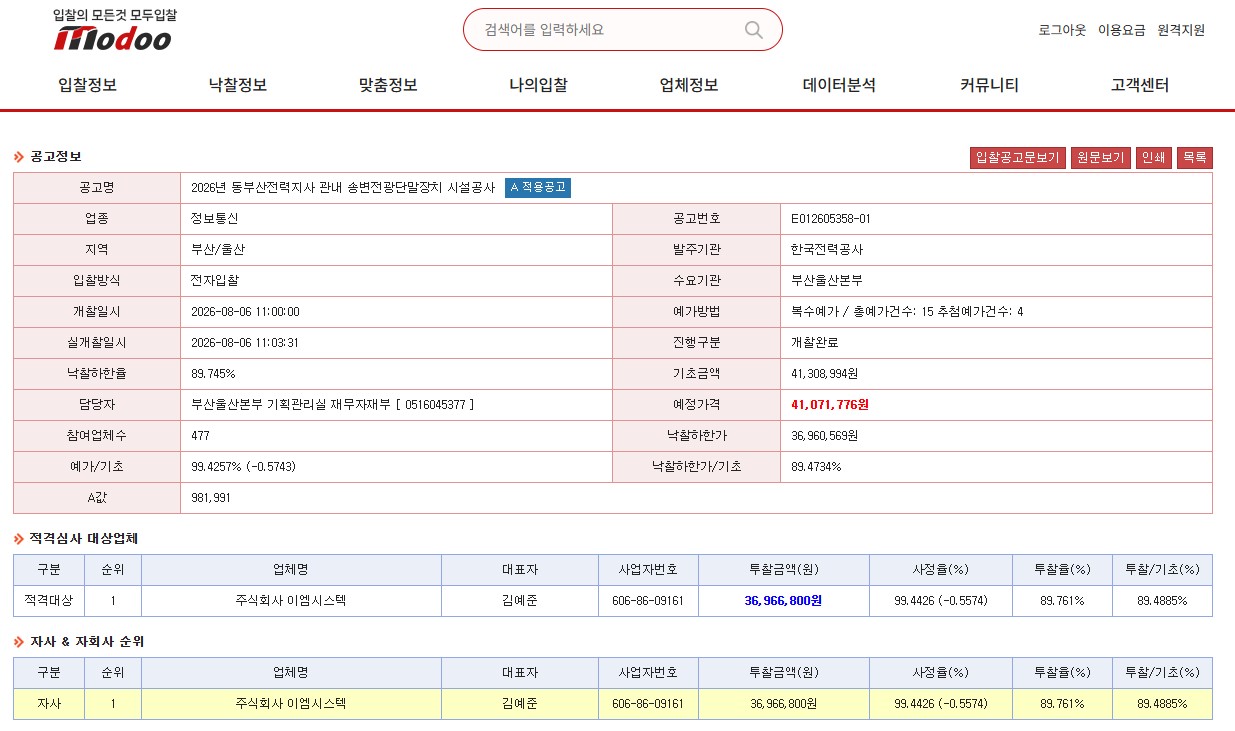Focus the search keyword input field
Screen dimensions: 1235x731
[x=608, y=30]
